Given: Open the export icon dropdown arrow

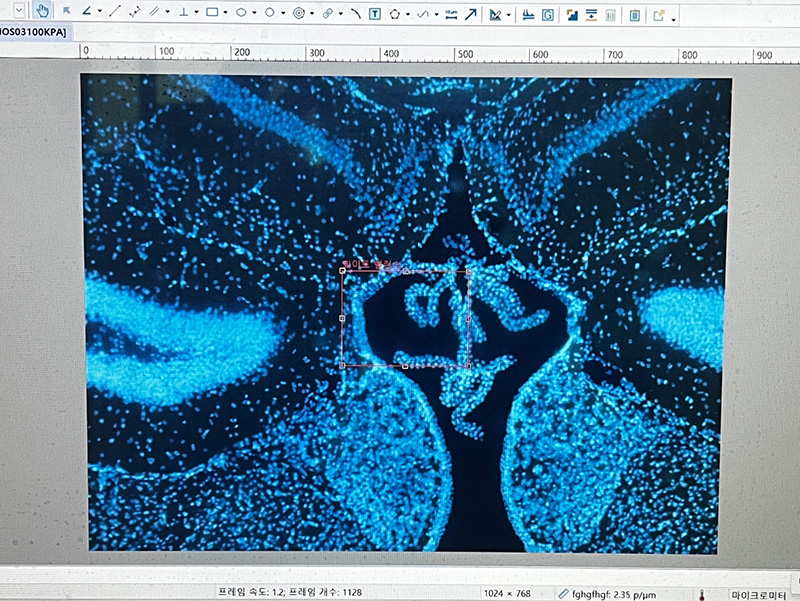Looking at the screenshot, I should [x=673, y=19].
